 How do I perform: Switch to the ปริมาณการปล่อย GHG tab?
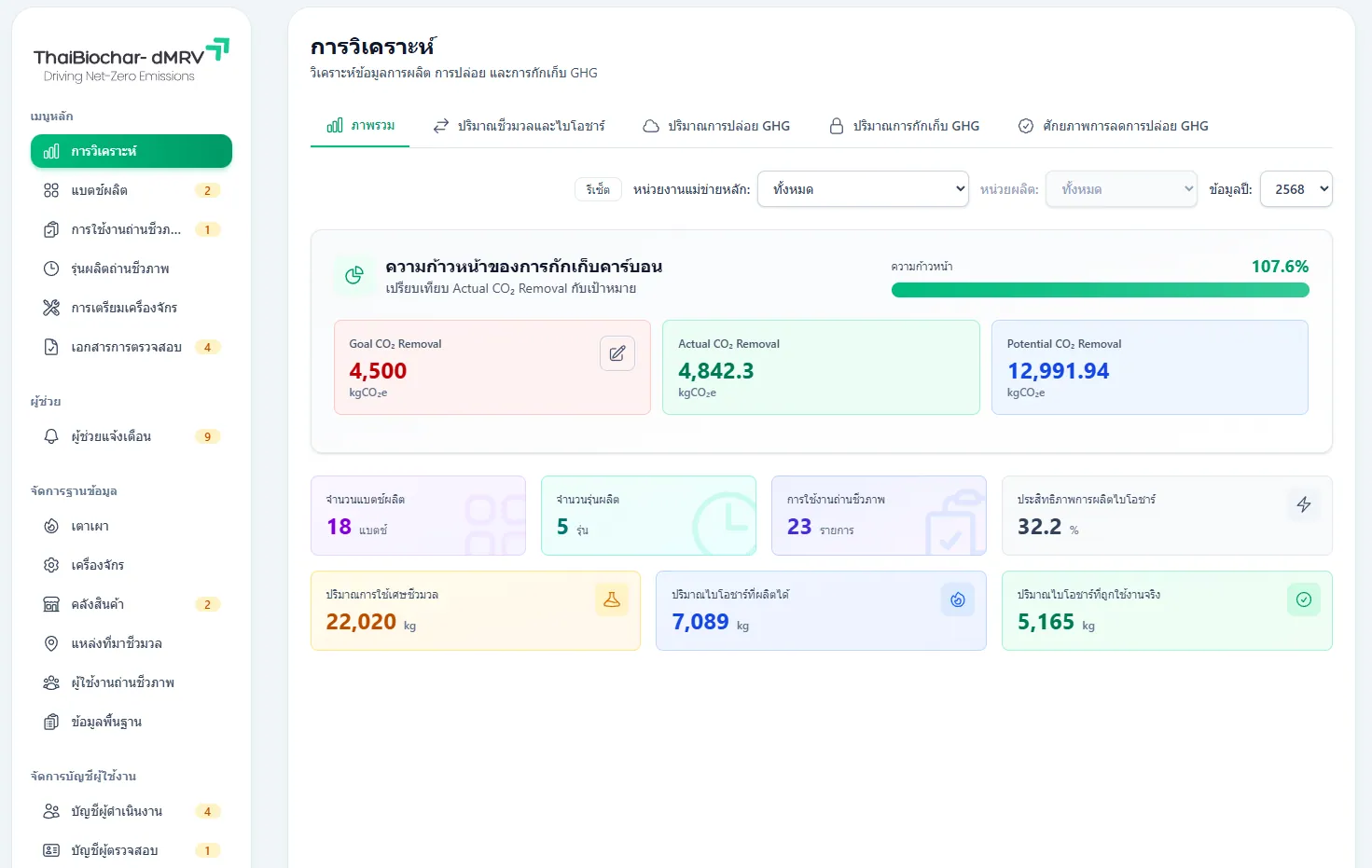[x=716, y=126]
